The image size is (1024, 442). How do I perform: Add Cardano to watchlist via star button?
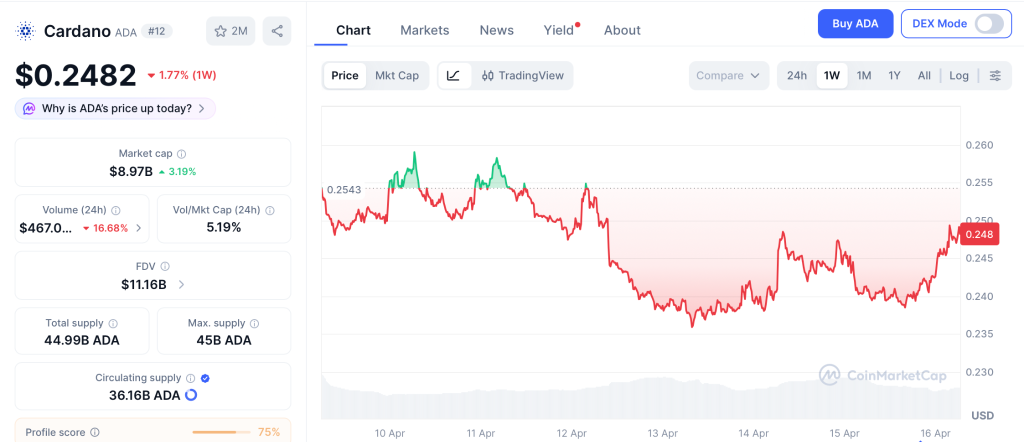230,31
